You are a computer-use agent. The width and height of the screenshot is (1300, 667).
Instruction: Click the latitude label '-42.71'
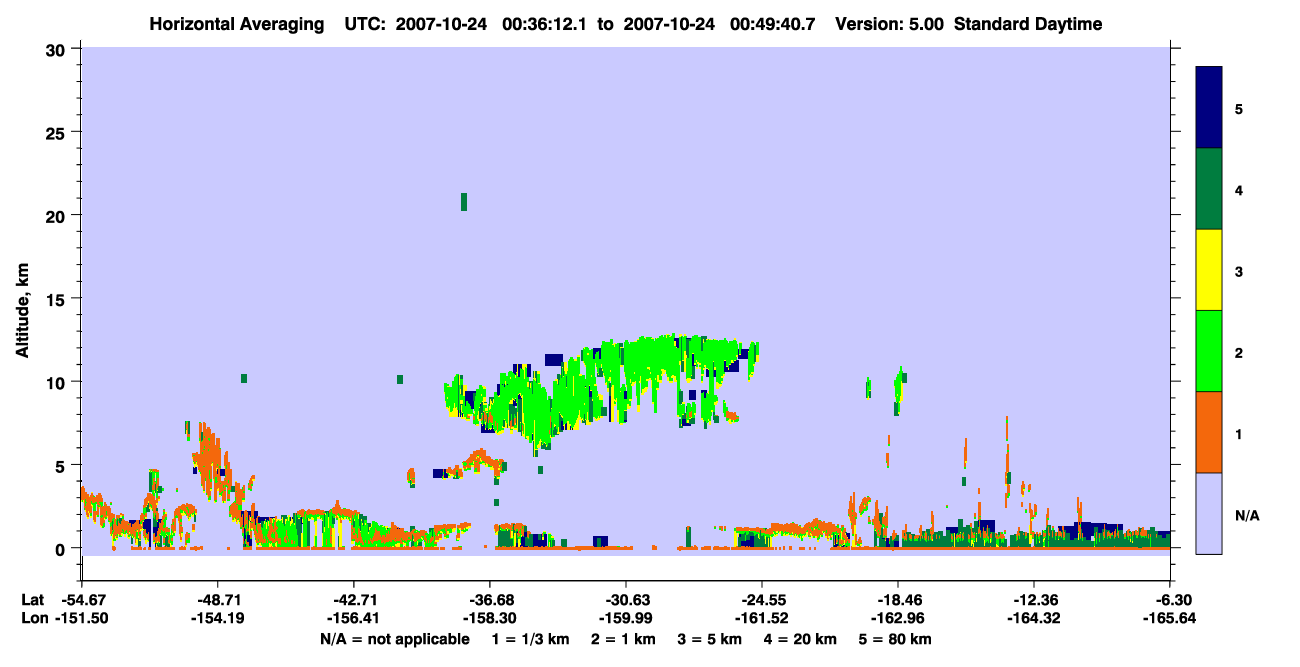click(x=354, y=600)
